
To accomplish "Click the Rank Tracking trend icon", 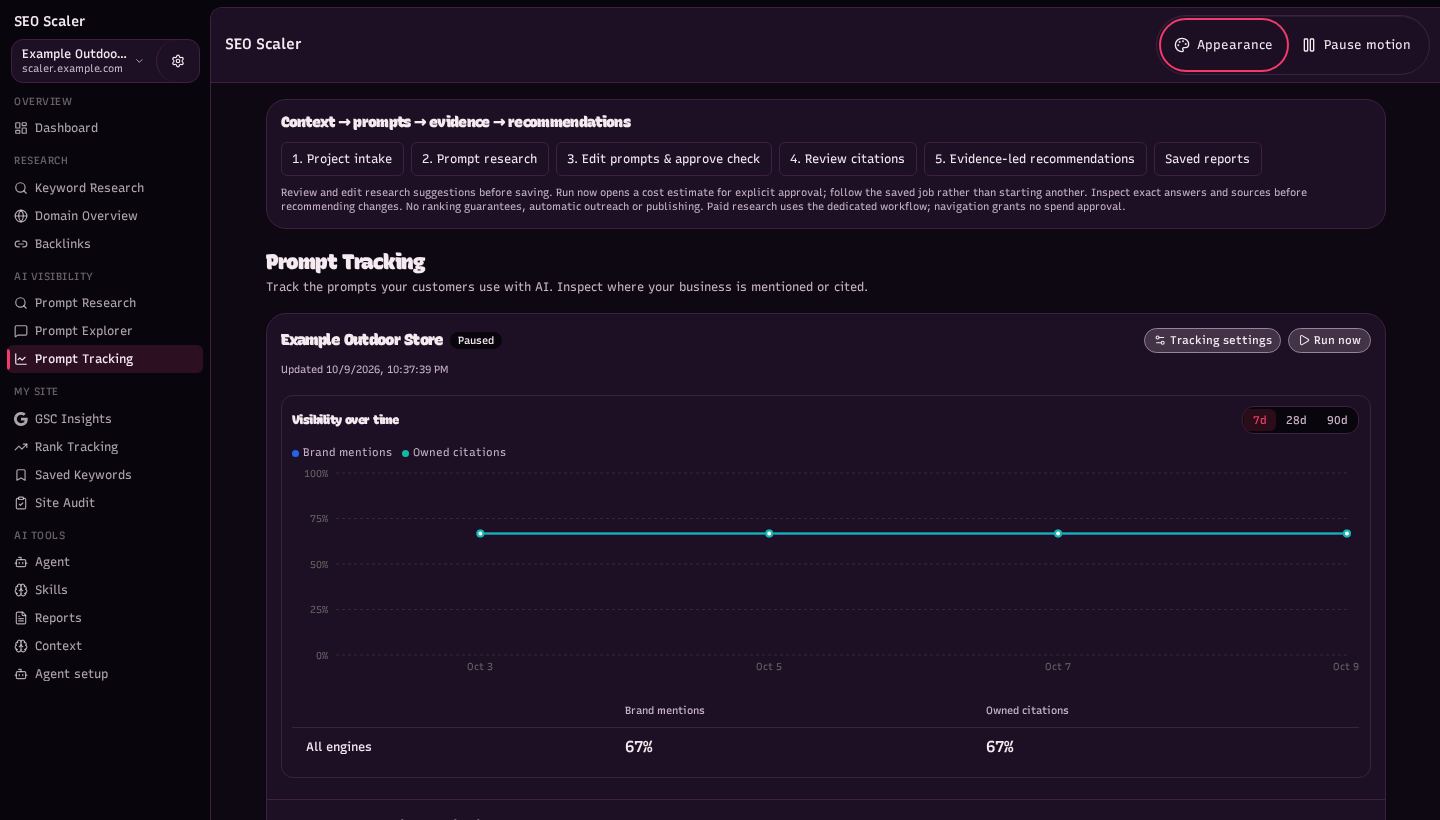I will click(x=21, y=447).
